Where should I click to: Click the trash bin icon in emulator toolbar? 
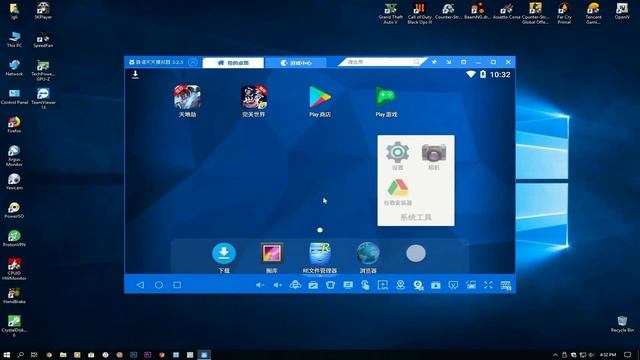pos(330,285)
